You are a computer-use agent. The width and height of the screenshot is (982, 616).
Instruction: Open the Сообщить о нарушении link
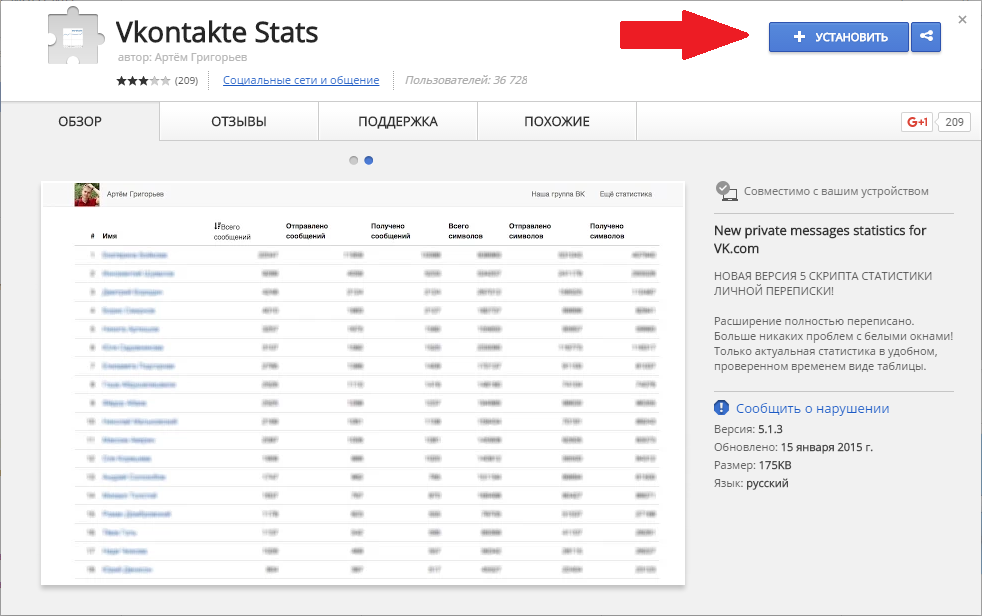point(812,408)
